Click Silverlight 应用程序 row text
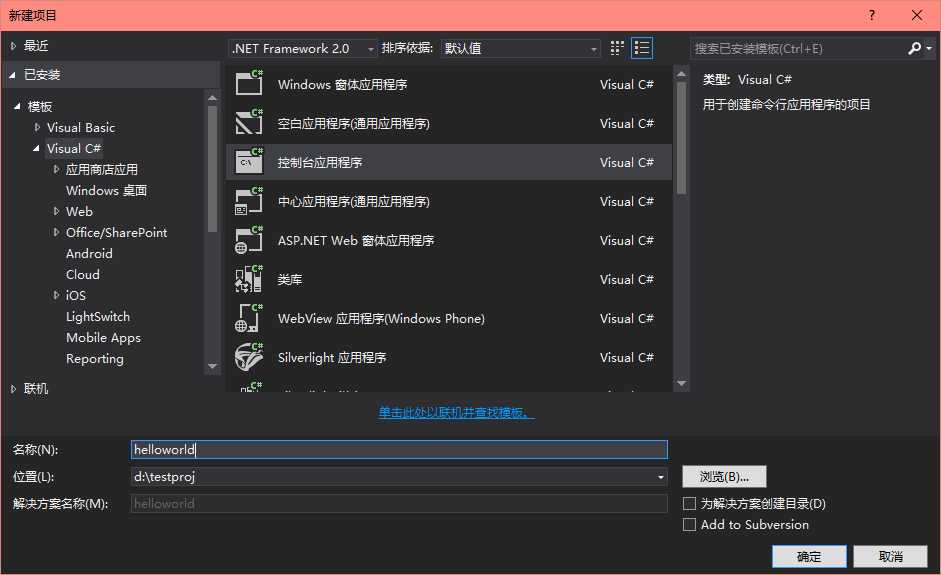 [331, 358]
